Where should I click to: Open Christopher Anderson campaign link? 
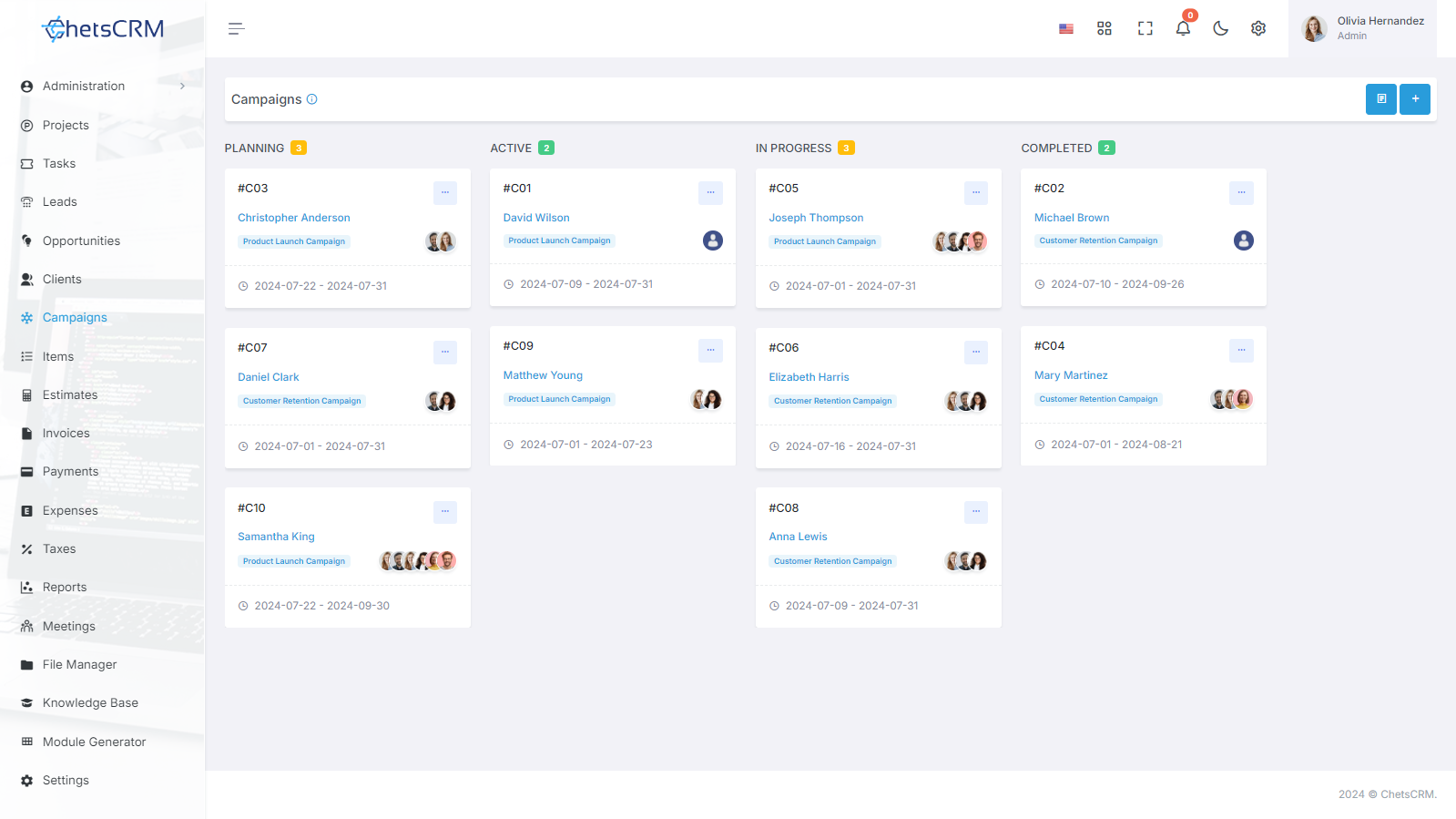294,218
